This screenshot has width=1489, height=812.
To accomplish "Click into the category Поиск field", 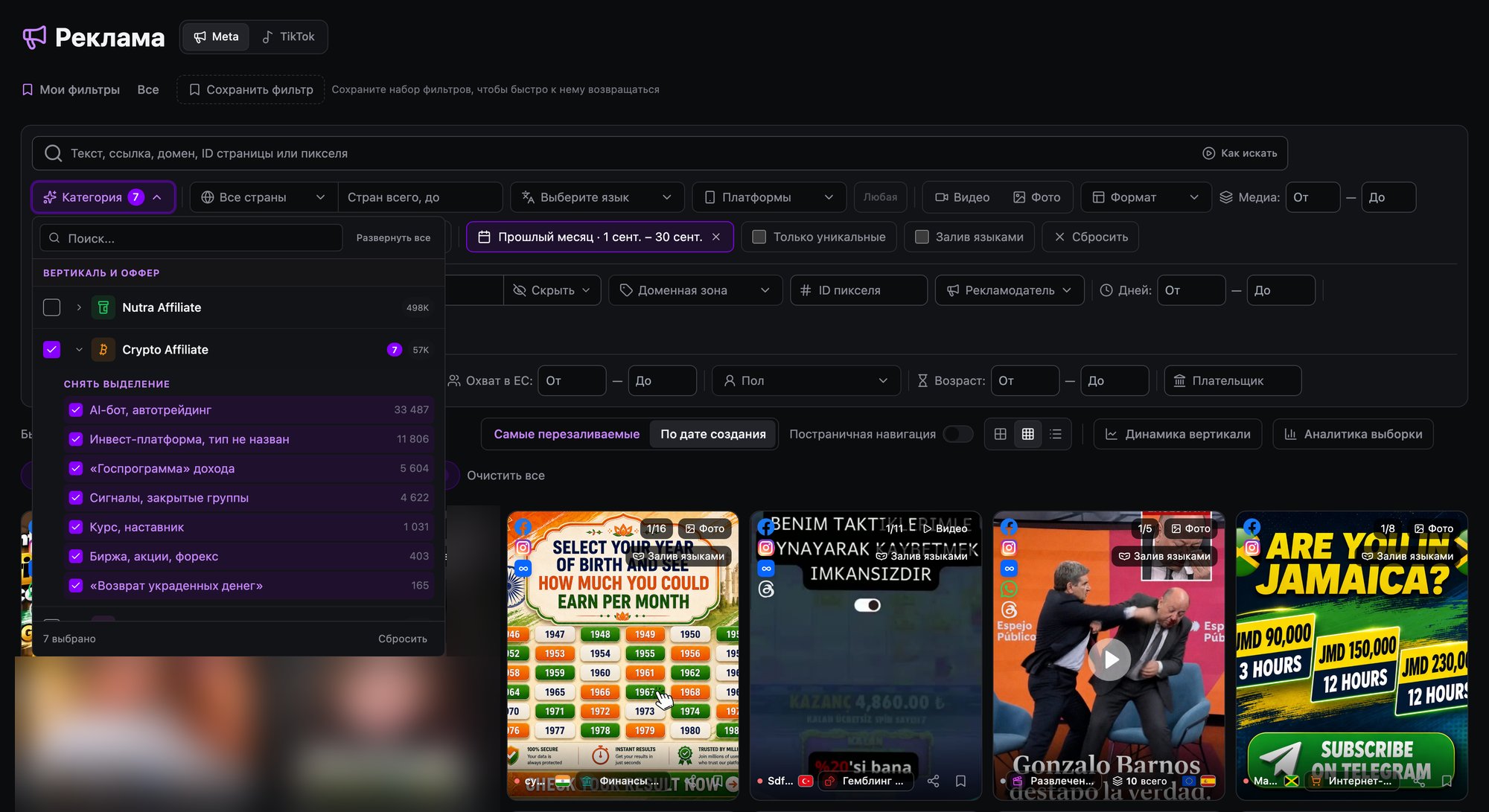I will (191, 238).
